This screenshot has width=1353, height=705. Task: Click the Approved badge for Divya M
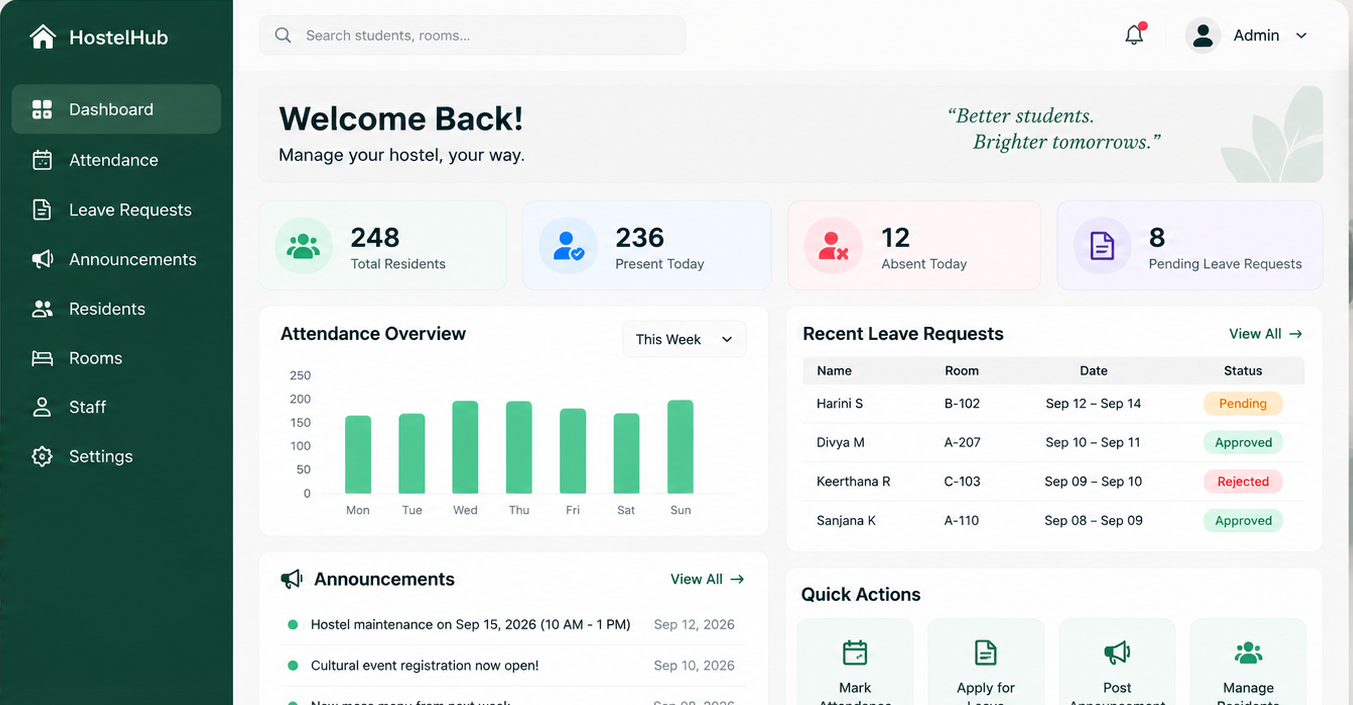[x=1243, y=443]
